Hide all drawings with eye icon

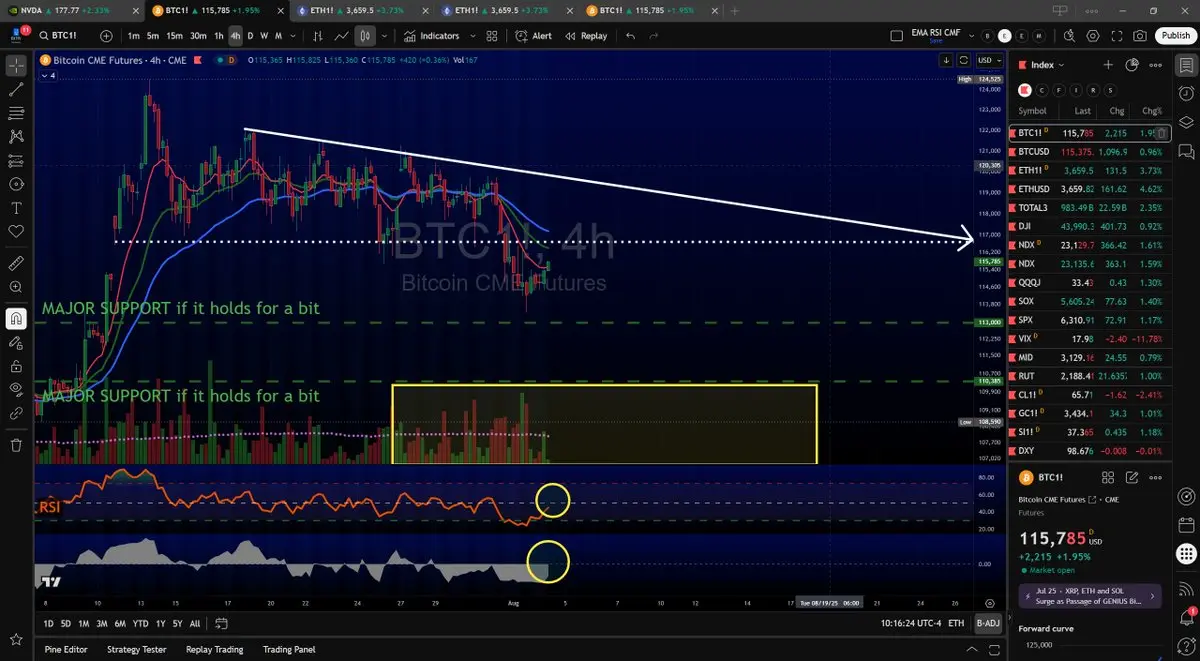(16, 389)
